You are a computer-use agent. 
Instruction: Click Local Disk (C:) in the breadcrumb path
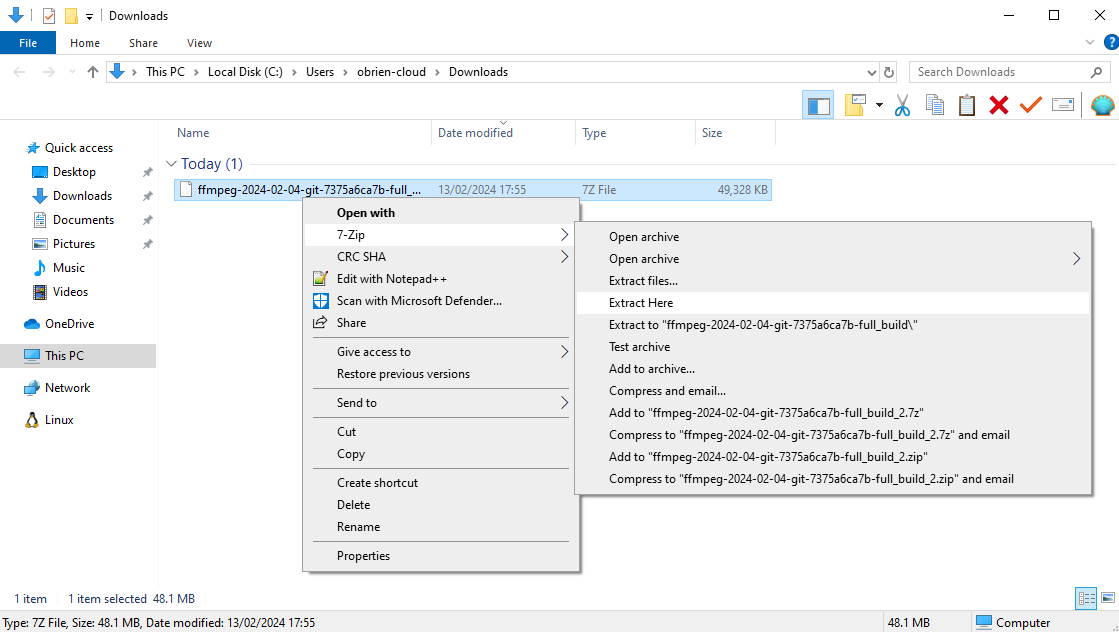pyautogui.click(x=245, y=72)
